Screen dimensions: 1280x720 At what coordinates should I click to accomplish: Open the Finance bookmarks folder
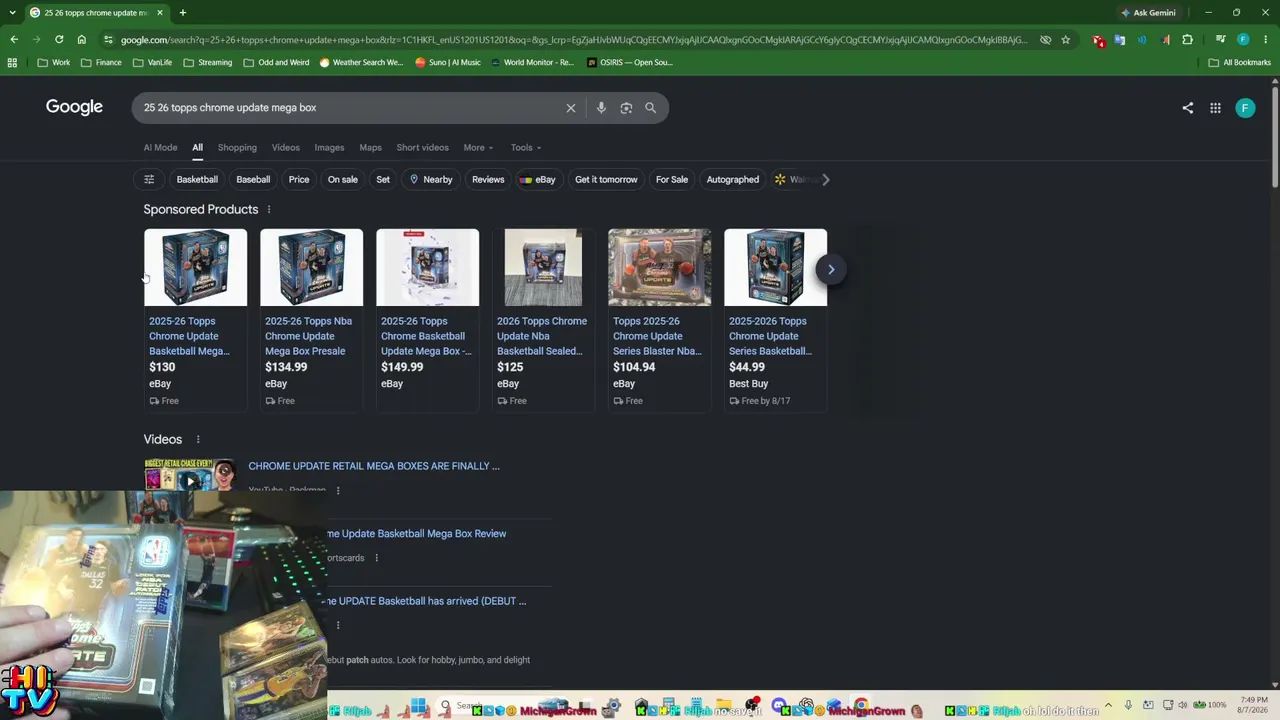(x=101, y=62)
